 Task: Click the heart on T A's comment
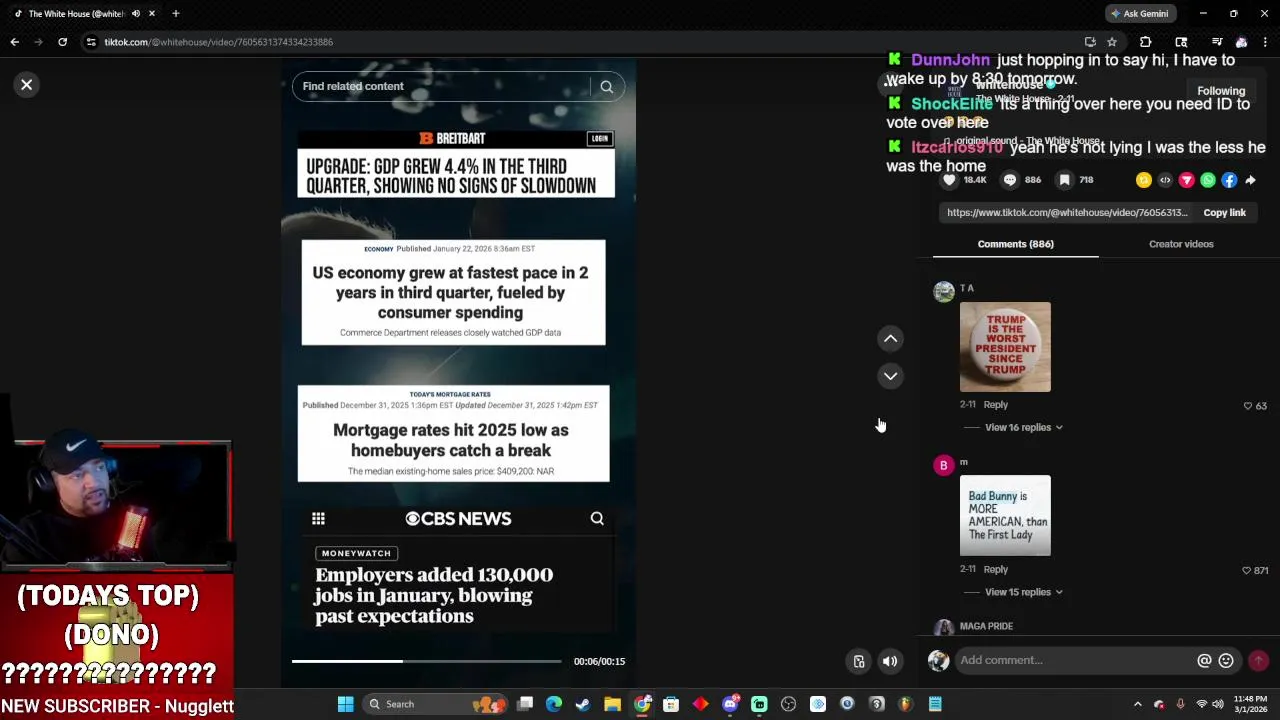[x=1248, y=406]
